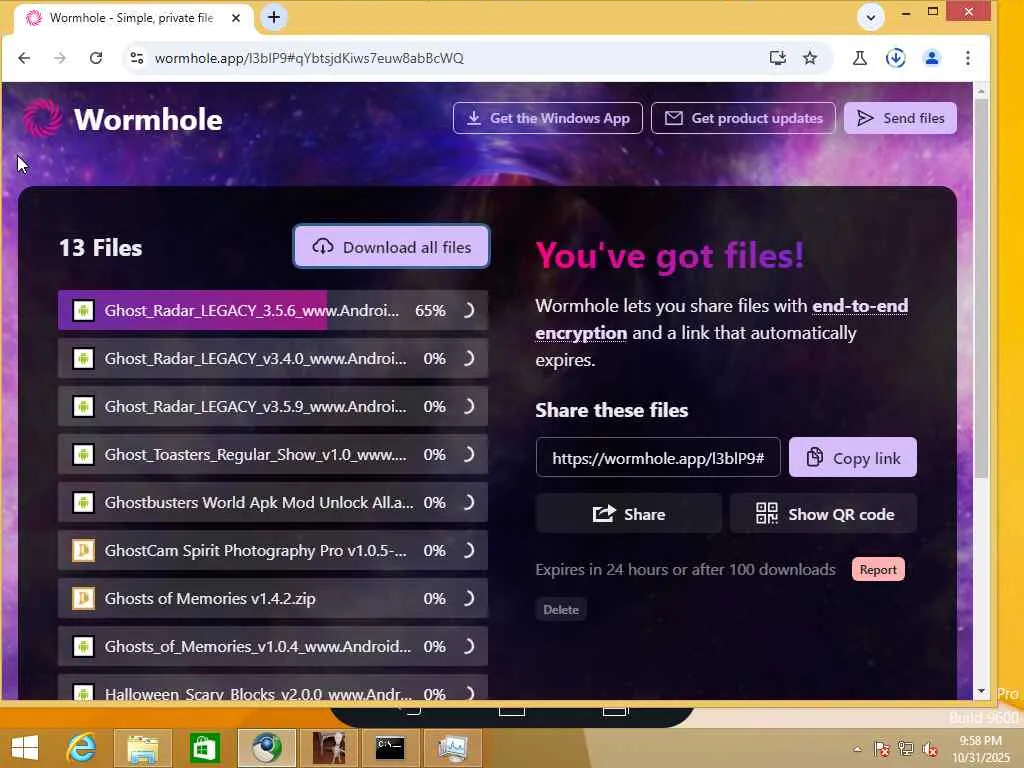Select Ghost_Radar_LEGACY_v3.5.9 file

(272, 406)
